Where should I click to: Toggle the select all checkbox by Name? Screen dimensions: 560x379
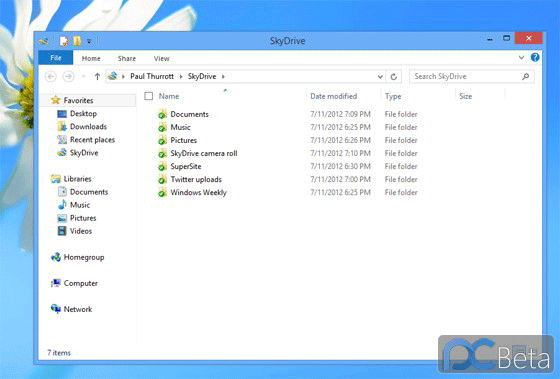149,96
